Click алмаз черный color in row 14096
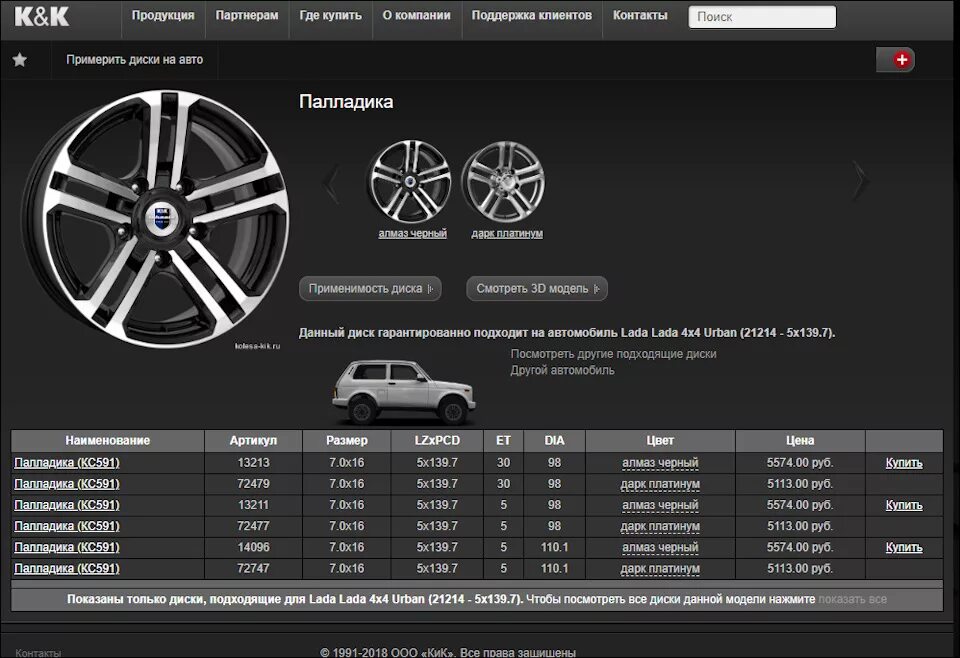 pyautogui.click(x=660, y=547)
